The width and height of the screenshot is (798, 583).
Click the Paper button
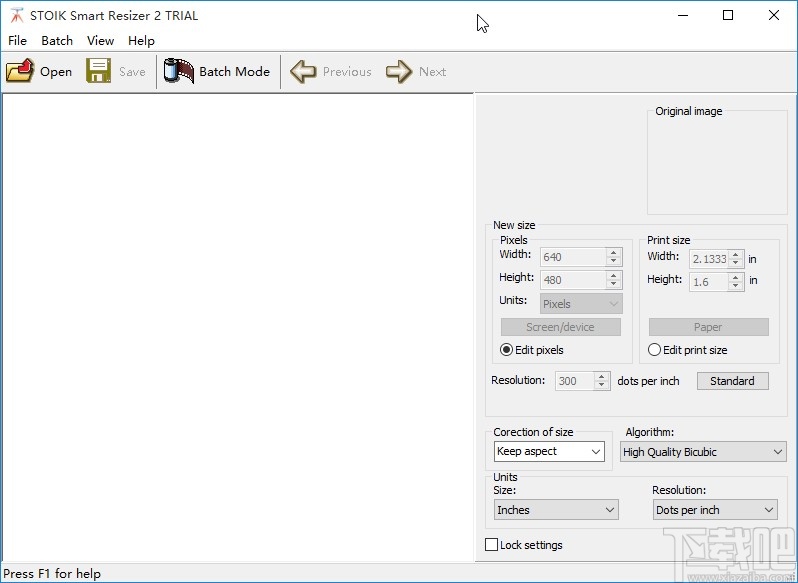(x=708, y=327)
